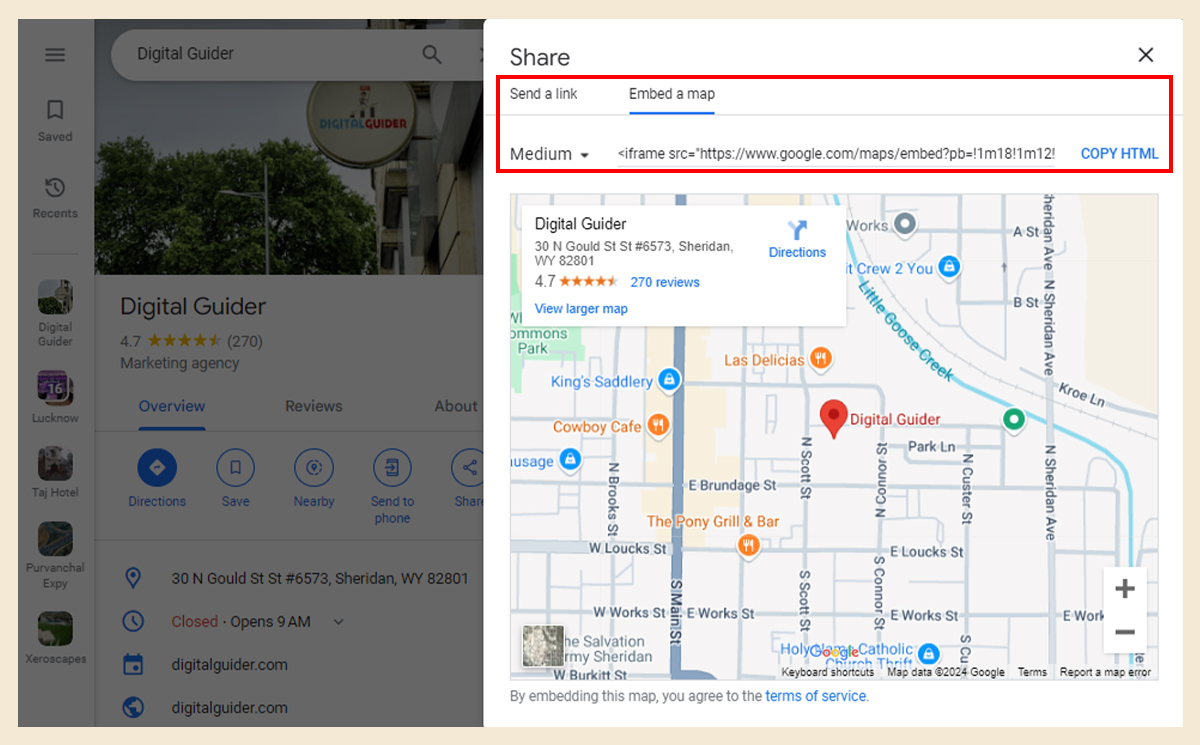Open the Medium embed size dropdown

(x=549, y=153)
